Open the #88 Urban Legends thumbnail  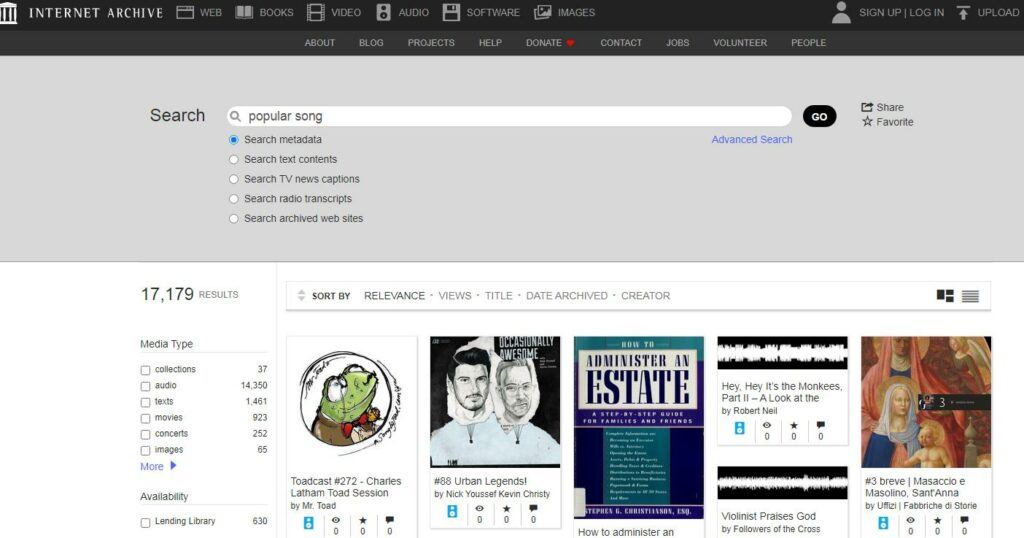coord(495,402)
